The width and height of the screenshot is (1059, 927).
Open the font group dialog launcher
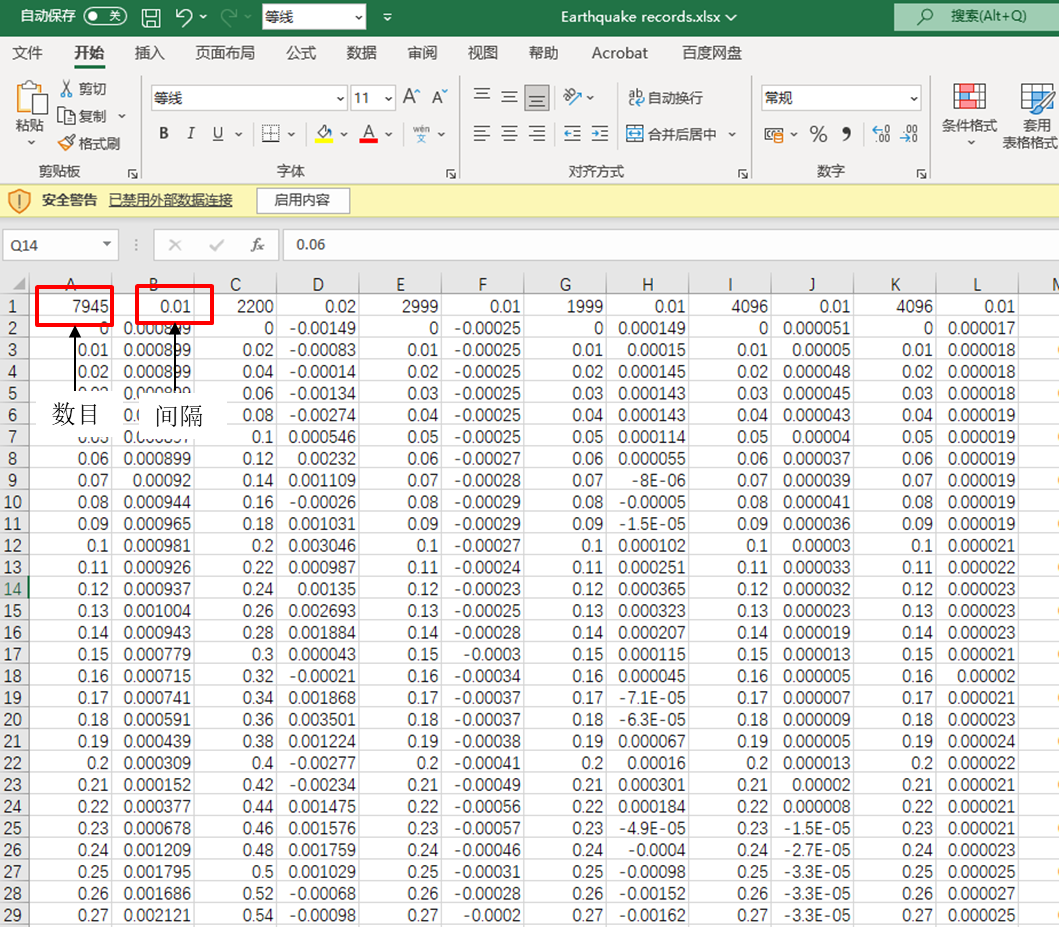(x=450, y=174)
